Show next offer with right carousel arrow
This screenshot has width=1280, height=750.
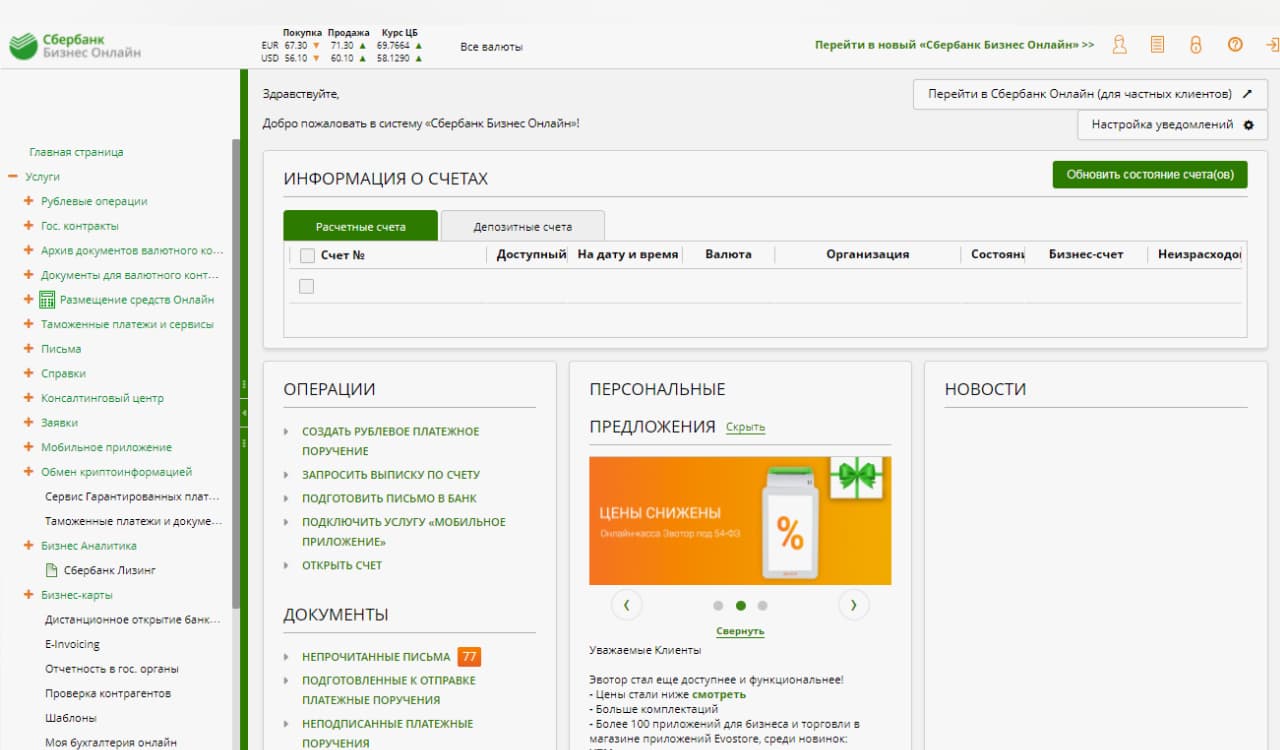tap(853, 605)
